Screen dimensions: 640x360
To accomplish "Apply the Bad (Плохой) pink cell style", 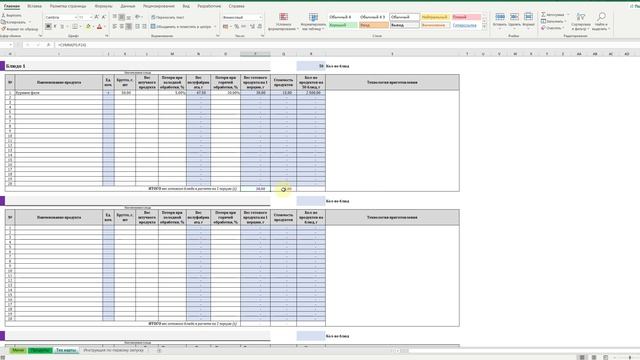I will tap(467, 17).
